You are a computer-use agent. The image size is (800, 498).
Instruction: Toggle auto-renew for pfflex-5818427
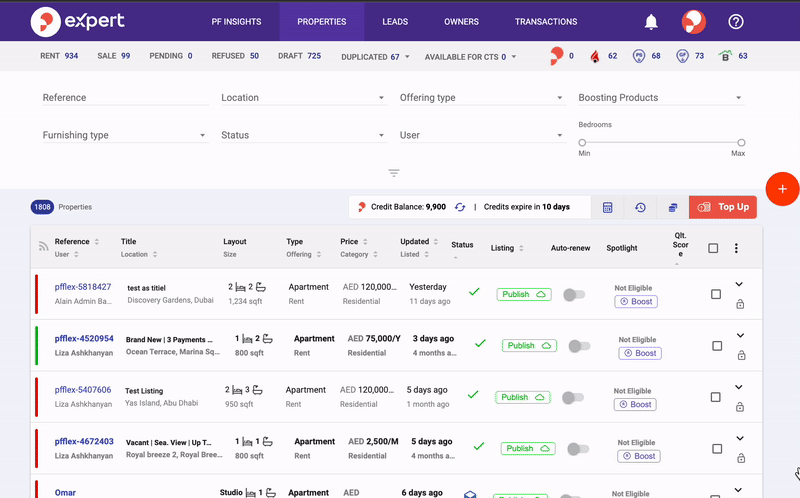[573, 295]
